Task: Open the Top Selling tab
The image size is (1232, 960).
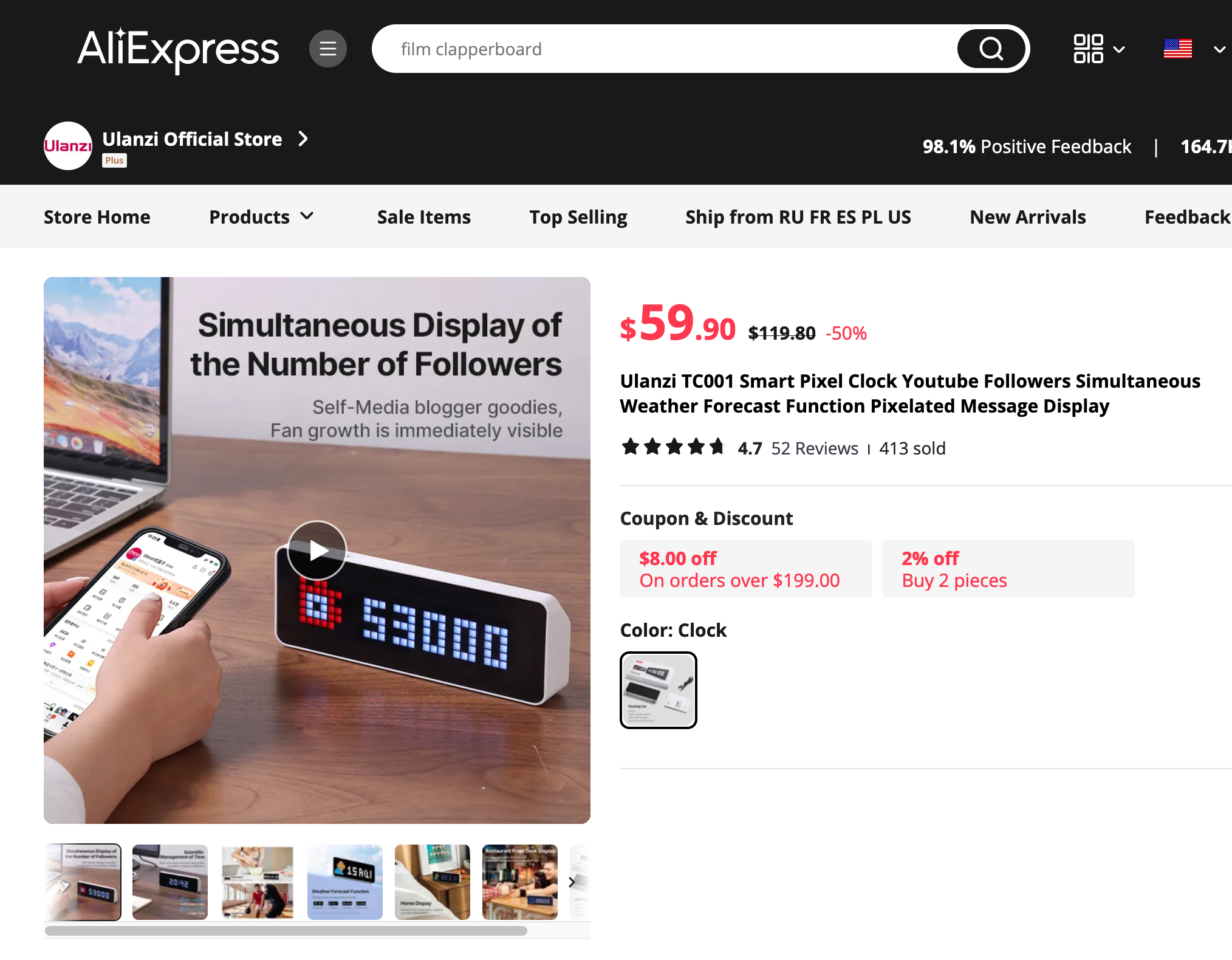Action: point(578,217)
